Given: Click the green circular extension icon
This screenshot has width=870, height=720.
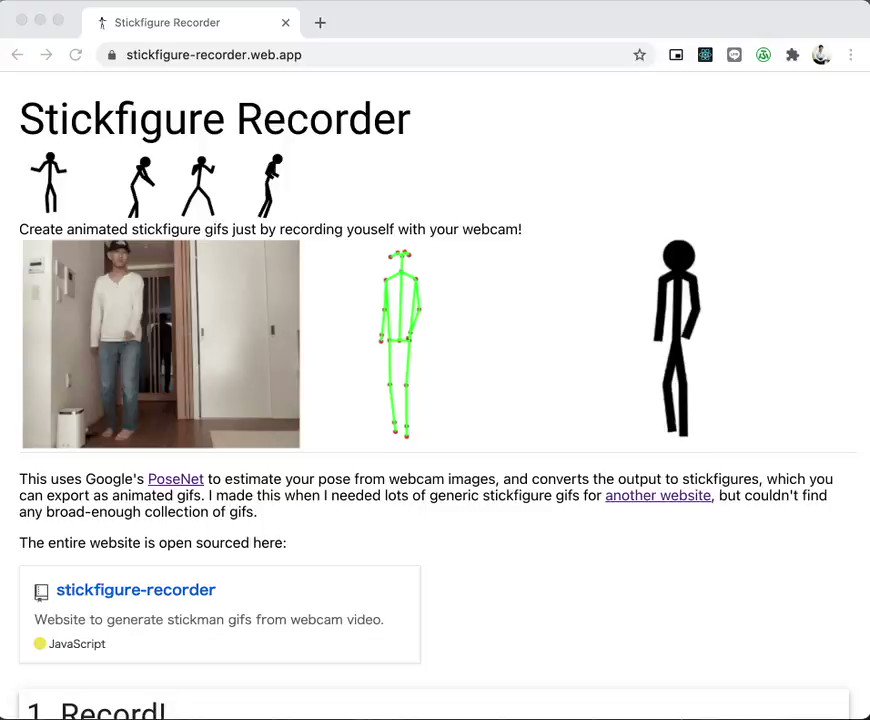Looking at the screenshot, I should tap(763, 55).
